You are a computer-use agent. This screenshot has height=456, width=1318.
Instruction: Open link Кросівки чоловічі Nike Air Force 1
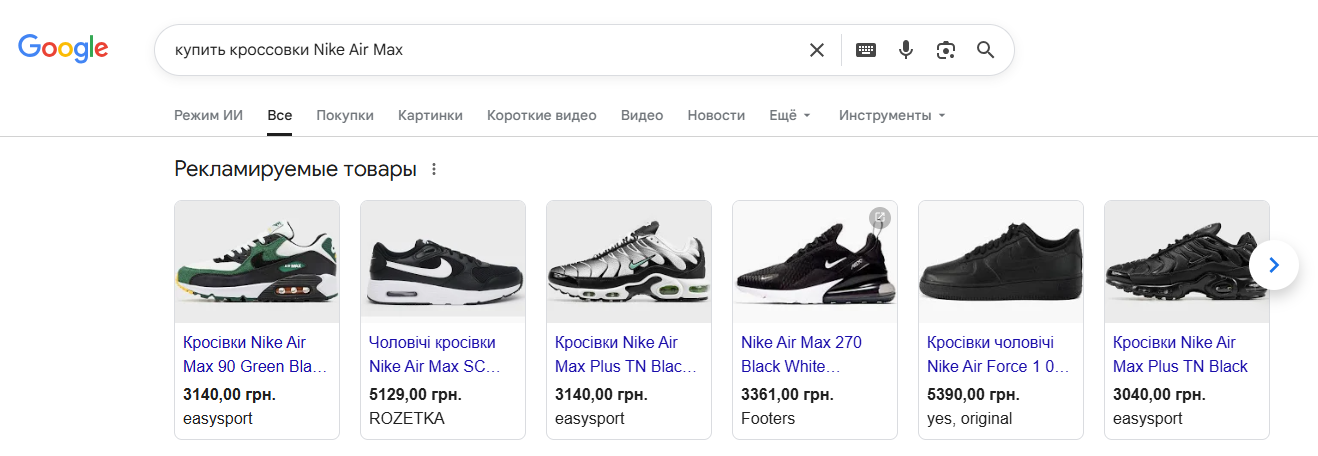pos(998,354)
